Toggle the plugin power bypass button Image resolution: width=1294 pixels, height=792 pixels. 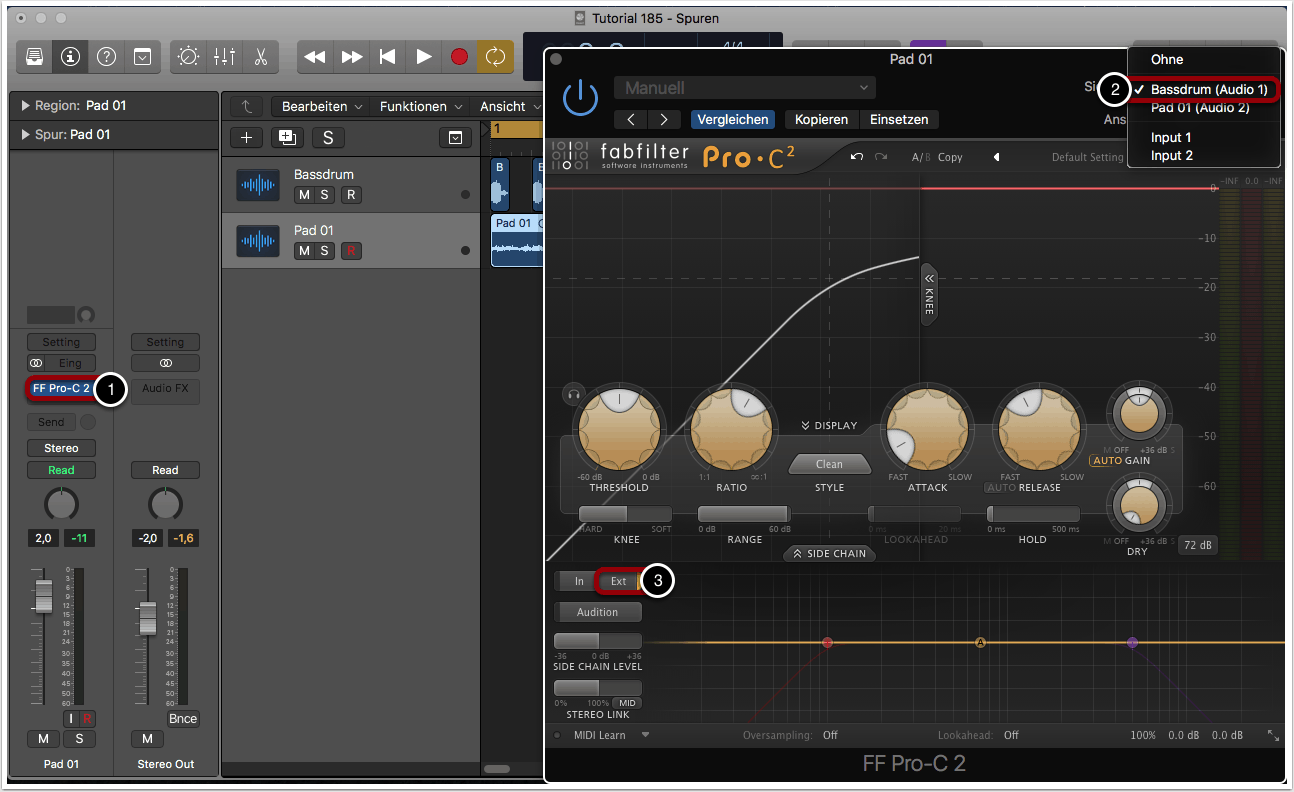point(580,99)
